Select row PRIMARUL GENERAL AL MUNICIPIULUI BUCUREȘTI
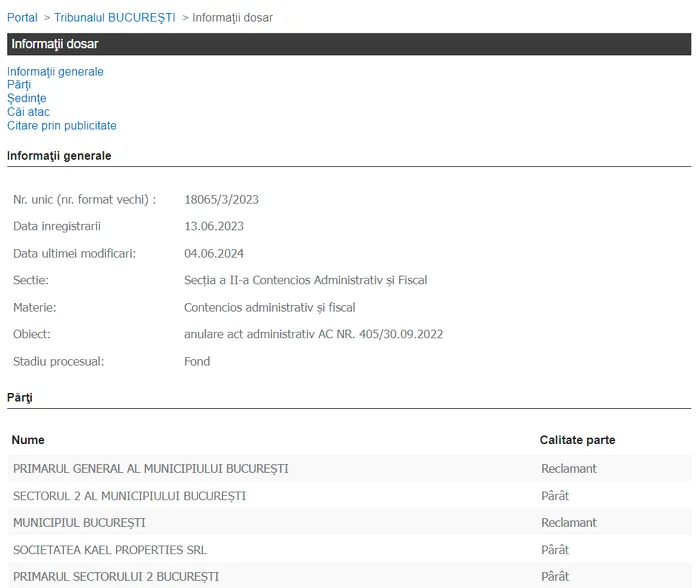700x588 pixels. tap(349, 469)
